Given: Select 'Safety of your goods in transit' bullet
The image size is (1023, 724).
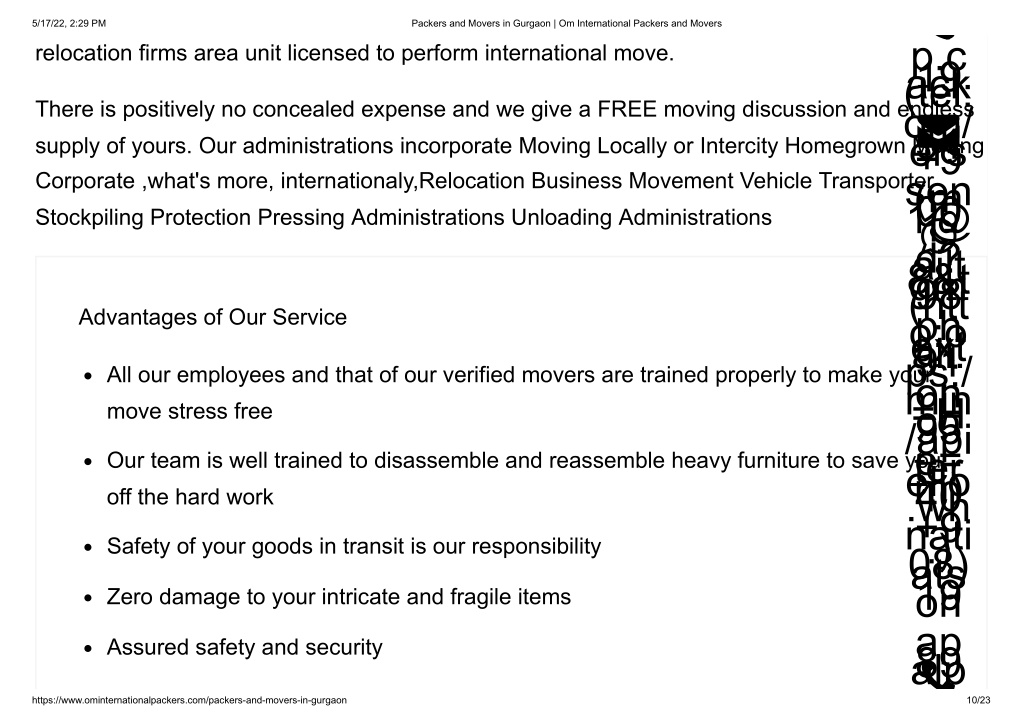Looking at the screenshot, I should (x=353, y=547).
